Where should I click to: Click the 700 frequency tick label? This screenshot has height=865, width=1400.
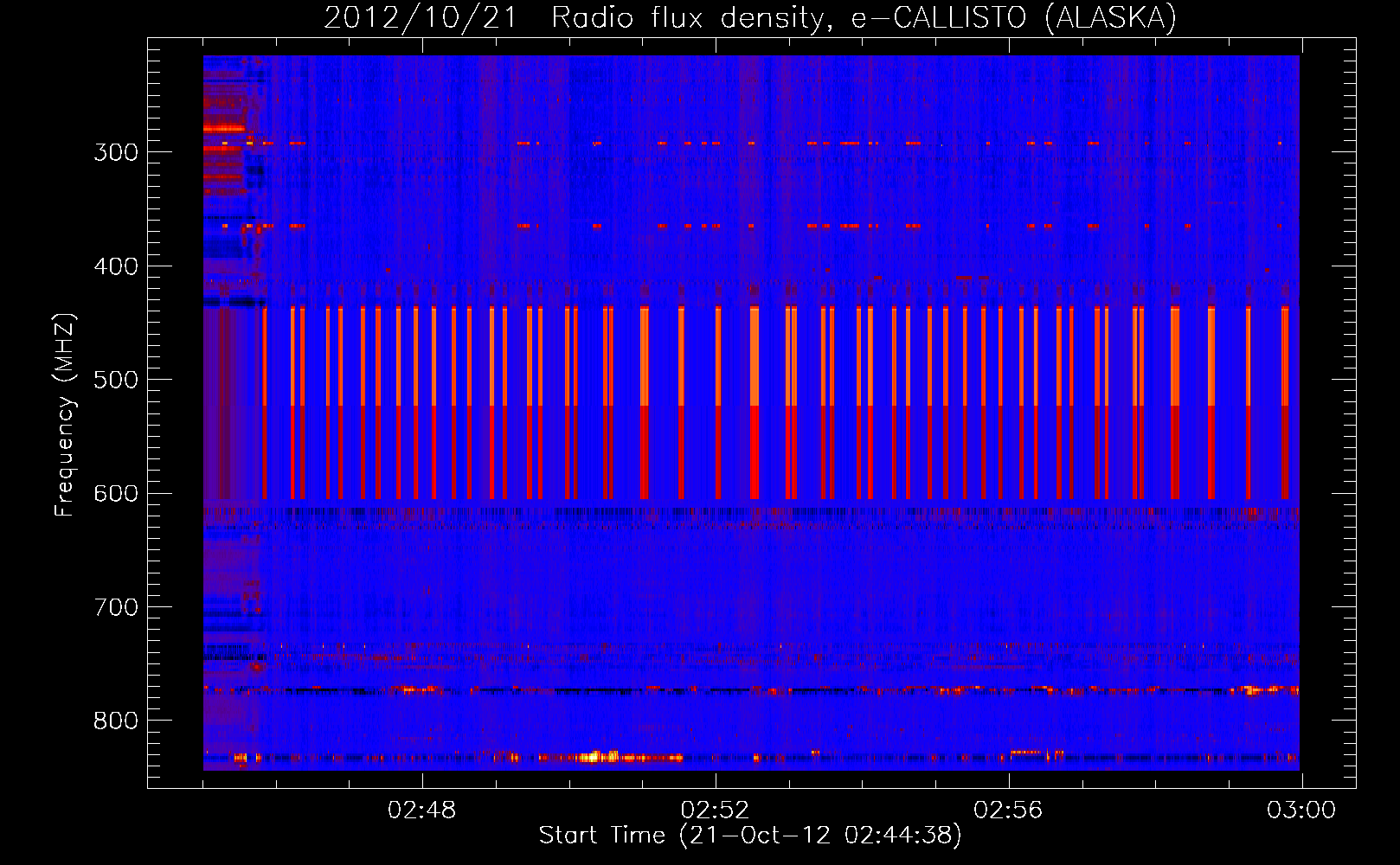click(116, 607)
